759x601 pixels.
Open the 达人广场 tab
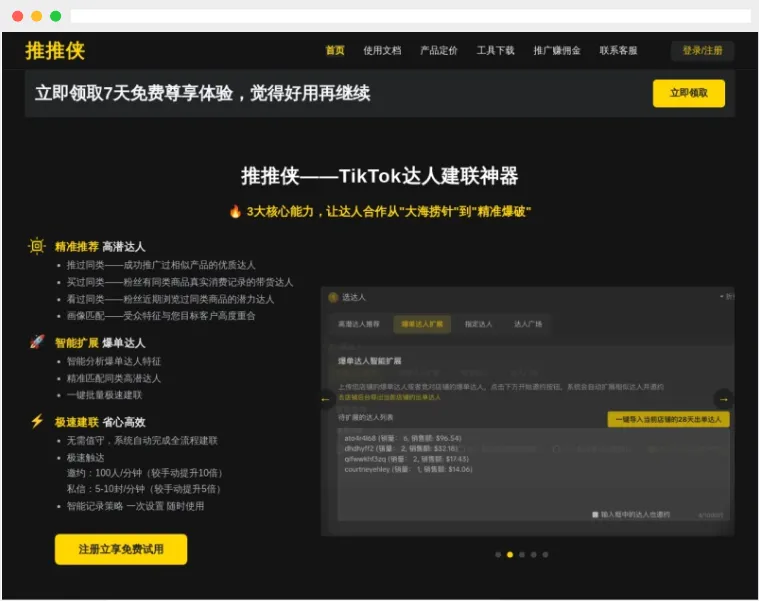click(x=528, y=324)
